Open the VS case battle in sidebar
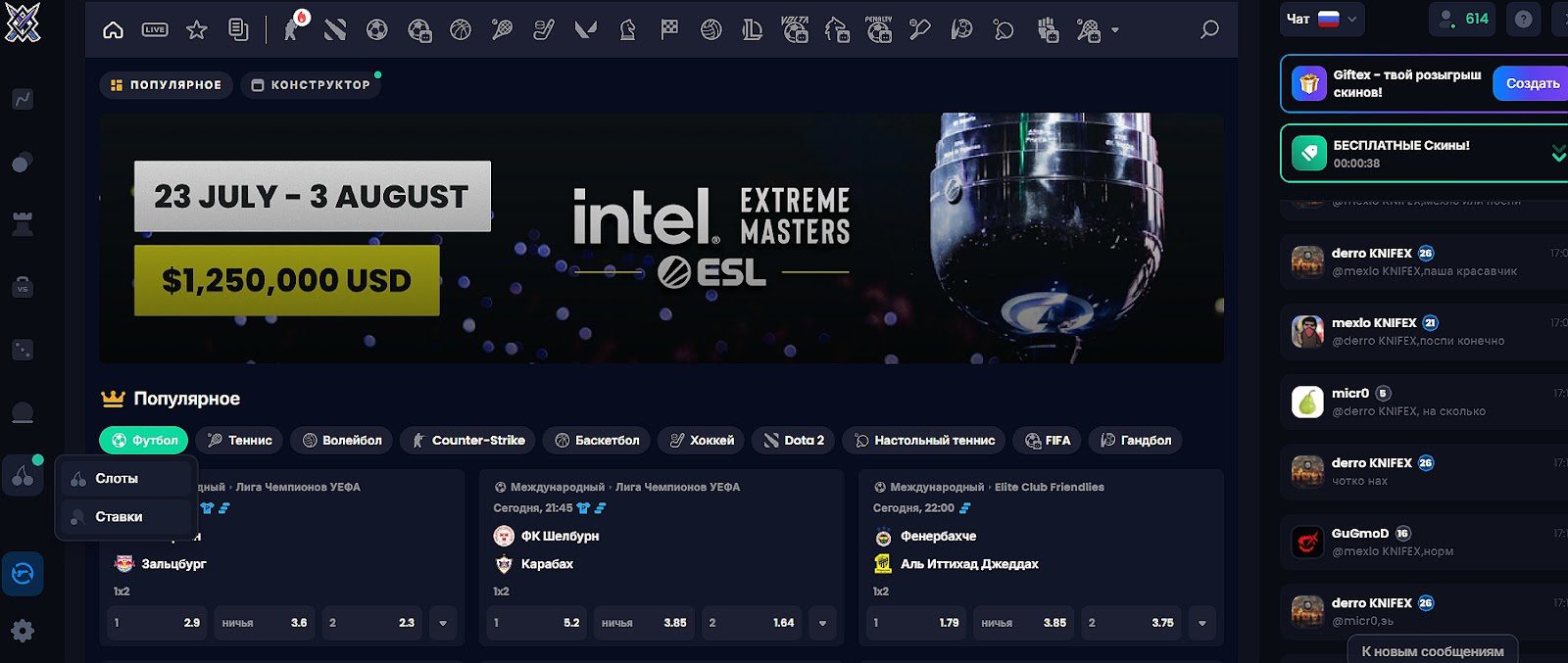This screenshot has width=1568, height=663. click(x=23, y=288)
